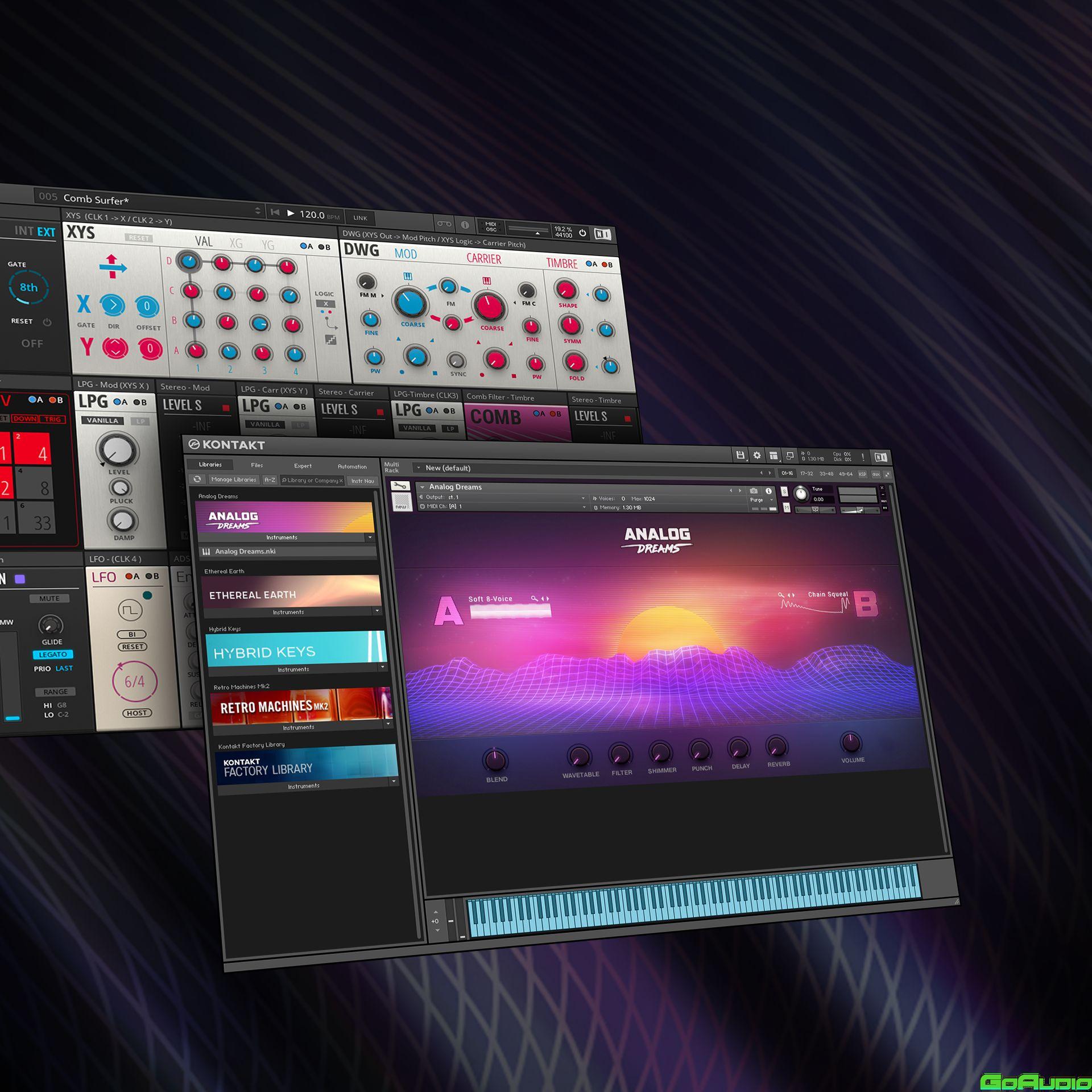
Task: Click the skip-to-start transport button in Reaktor
Action: pos(275,212)
